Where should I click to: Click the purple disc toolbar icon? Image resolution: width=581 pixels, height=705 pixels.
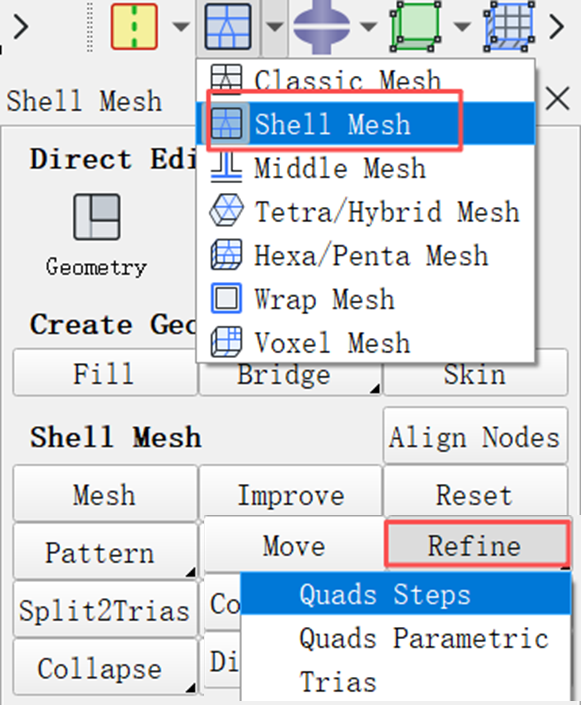pos(321,26)
